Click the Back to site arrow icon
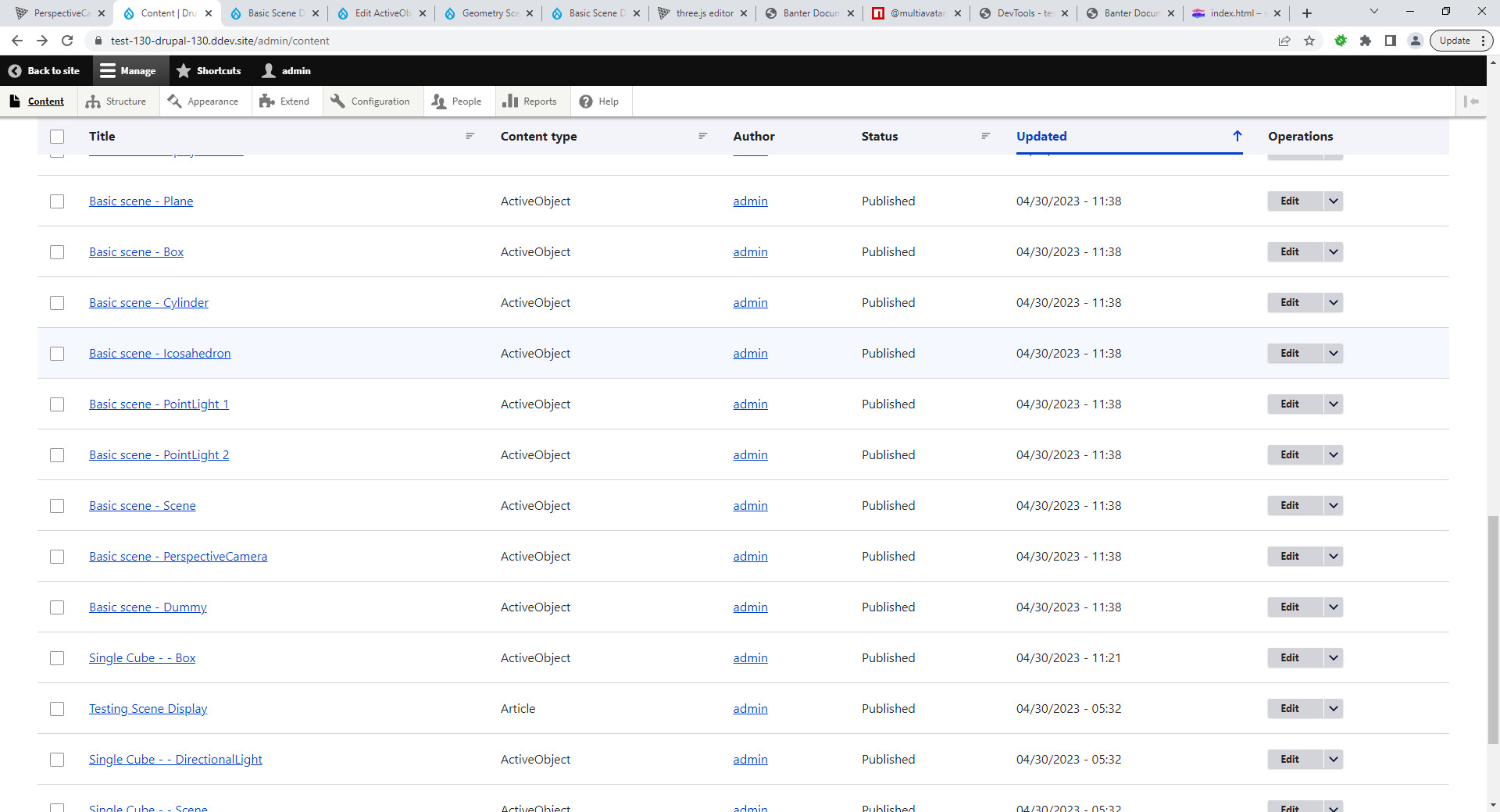Image resolution: width=1500 pixels, height=812 pixels. (15, 71)
